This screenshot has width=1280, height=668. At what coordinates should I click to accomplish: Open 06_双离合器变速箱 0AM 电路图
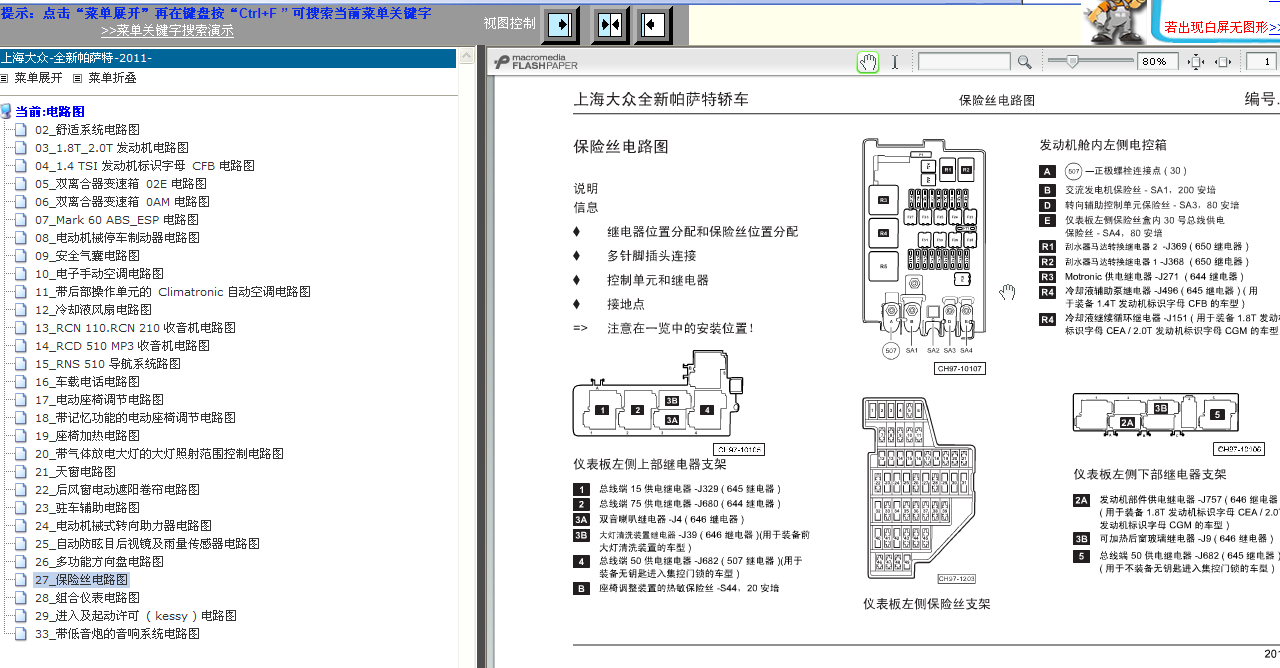pyautogui.click(x=122, y=202)
